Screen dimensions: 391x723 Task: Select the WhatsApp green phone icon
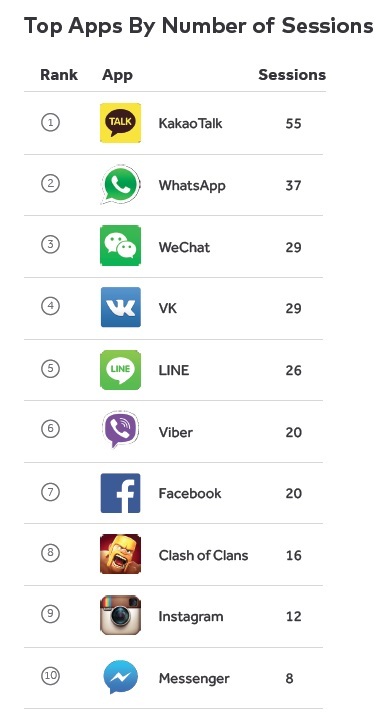click(x=120, y=185)
